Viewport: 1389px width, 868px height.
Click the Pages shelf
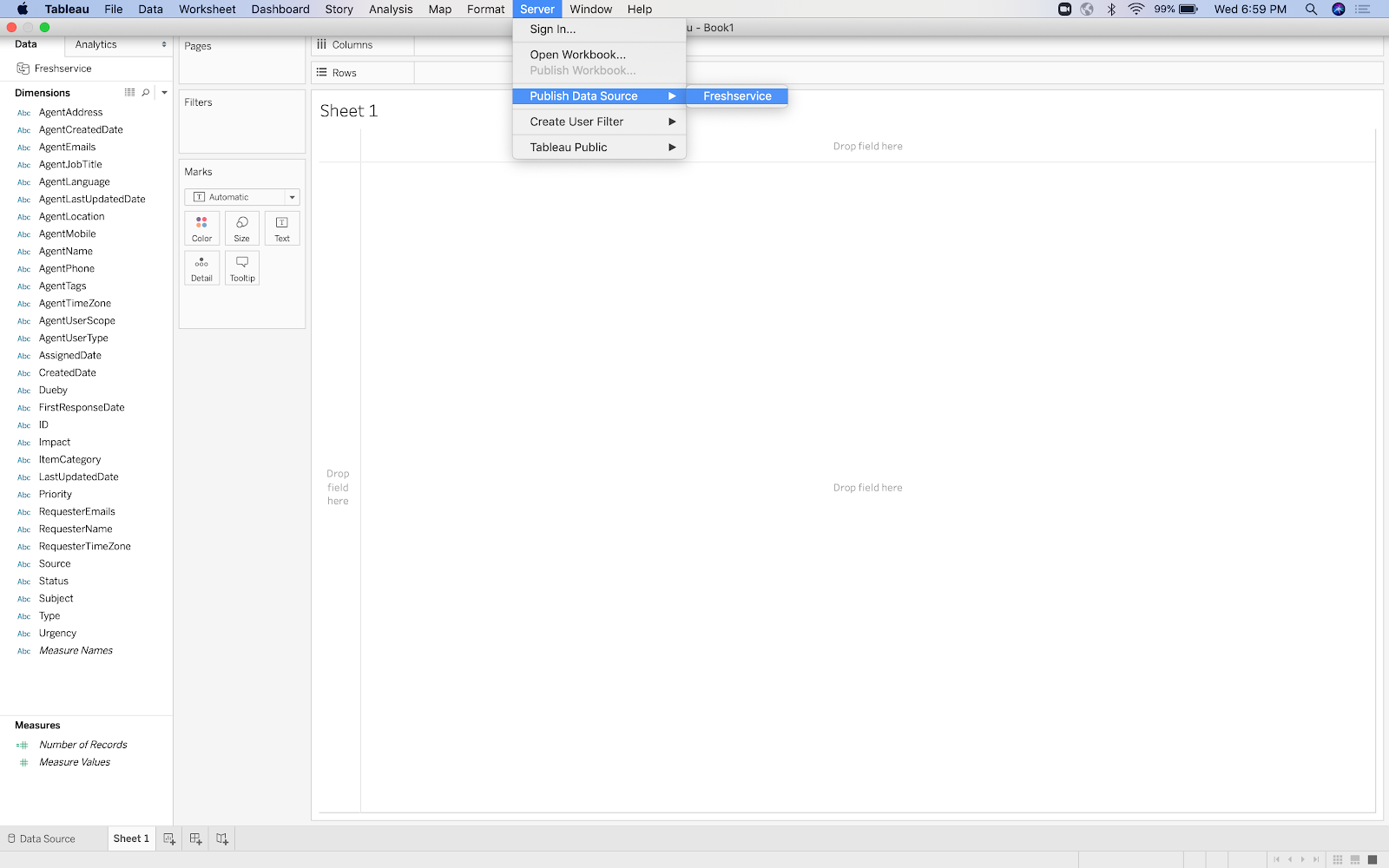242,60
